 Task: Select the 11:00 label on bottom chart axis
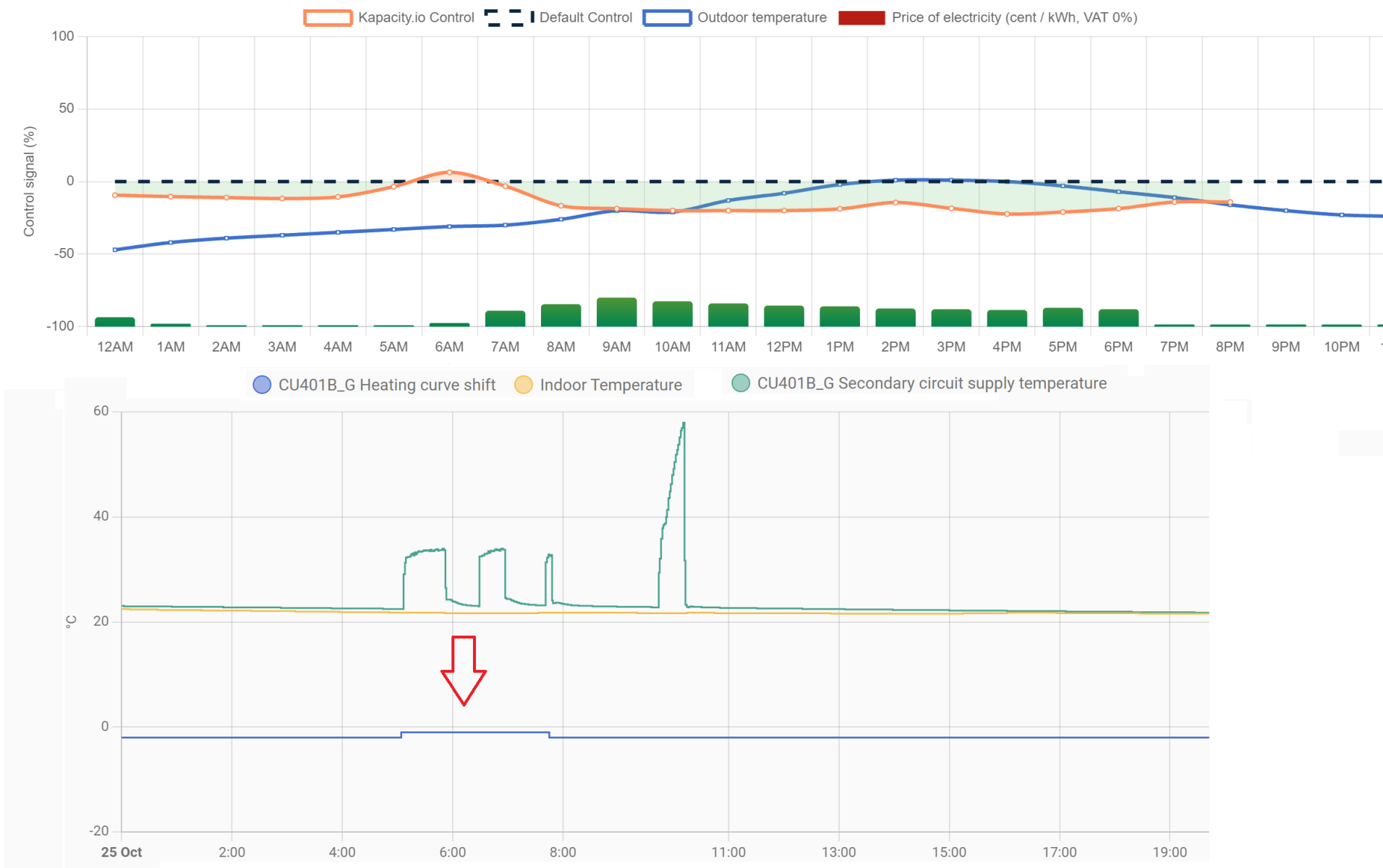click(x=728, y=852)
